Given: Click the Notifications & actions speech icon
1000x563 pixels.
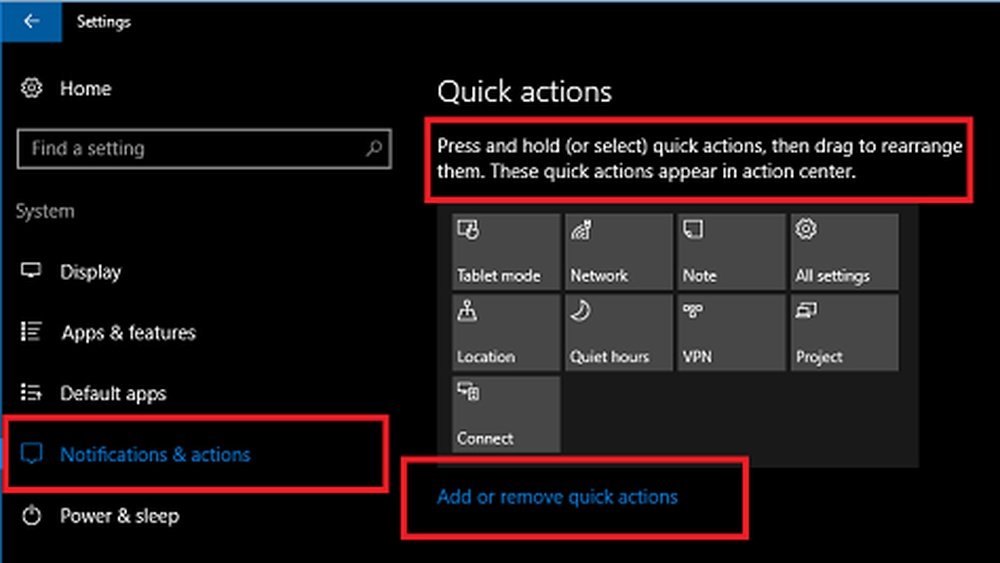Looking at the screenshot, I should pos(31,454).
